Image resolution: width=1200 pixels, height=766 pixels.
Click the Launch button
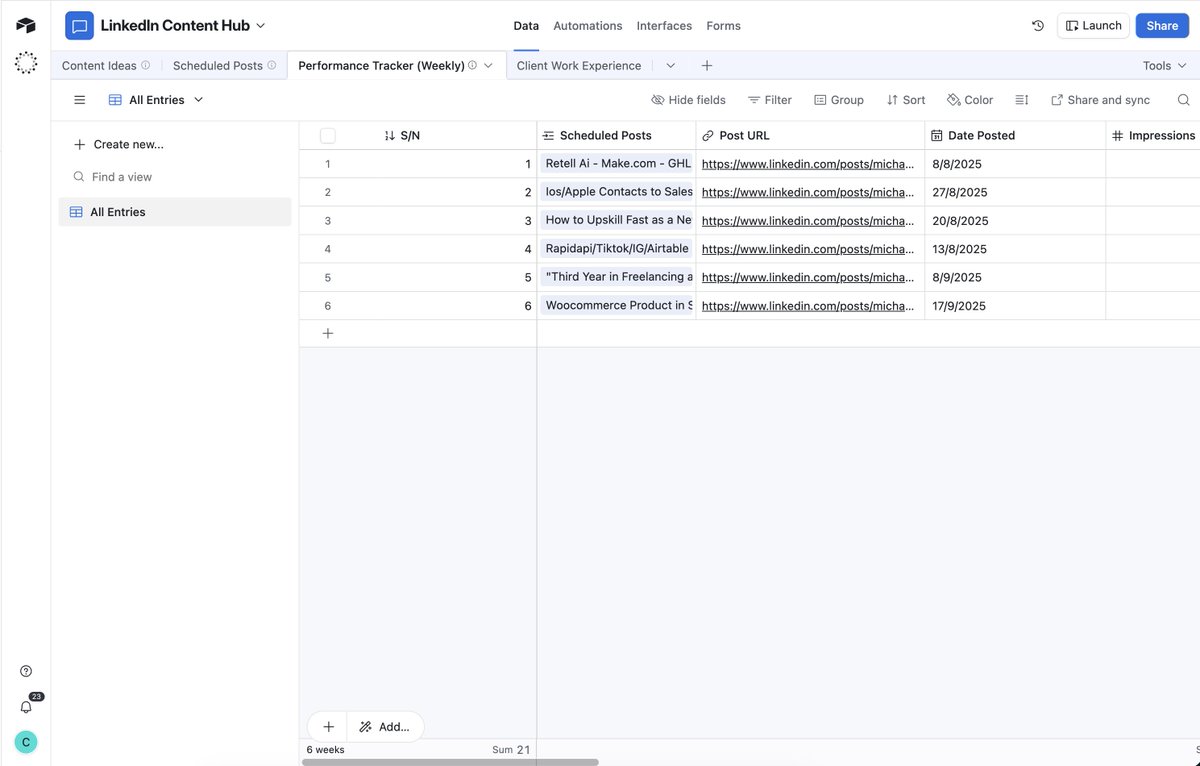1093,26
